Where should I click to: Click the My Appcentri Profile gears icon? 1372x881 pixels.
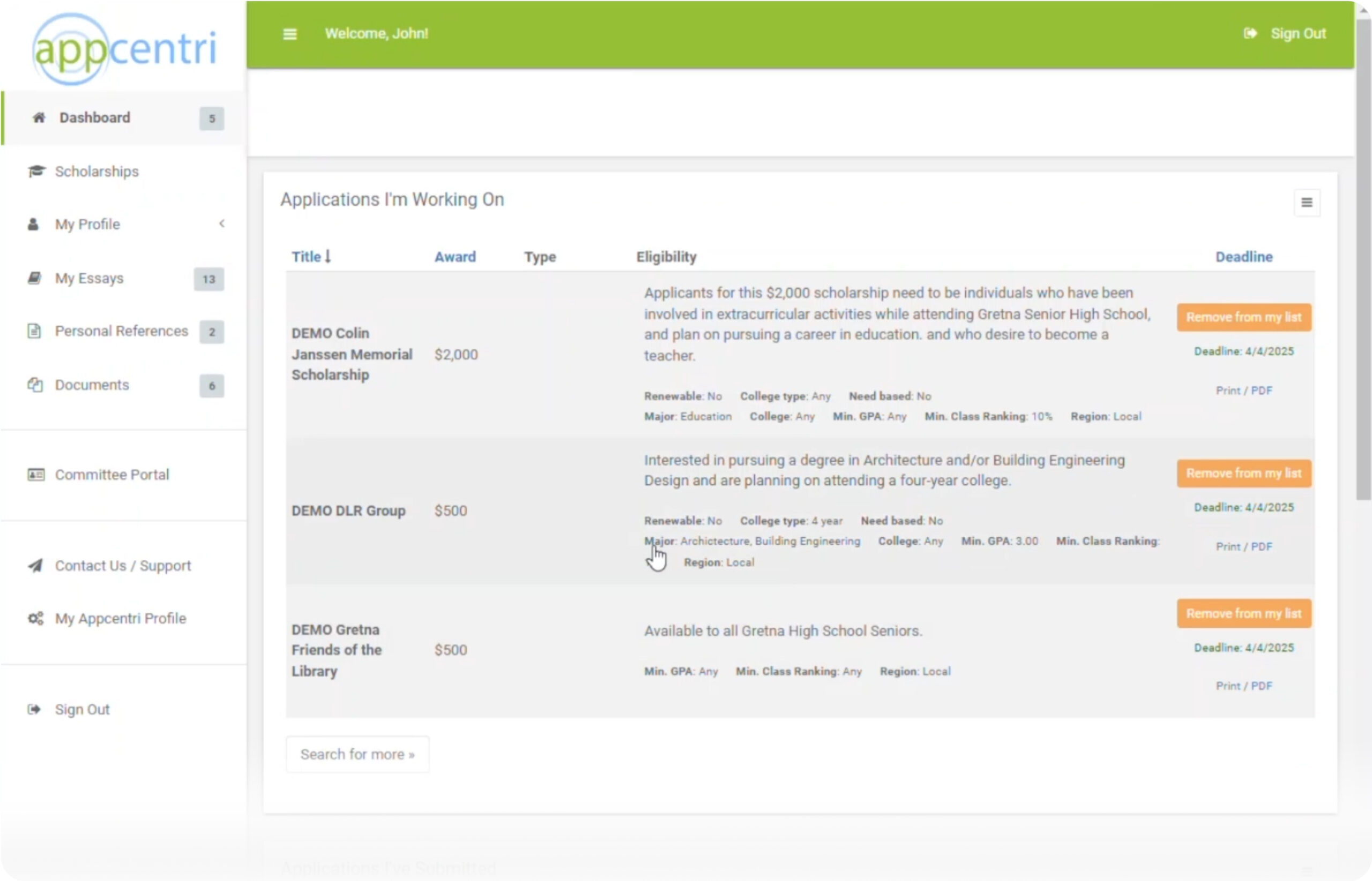[35, 618]
